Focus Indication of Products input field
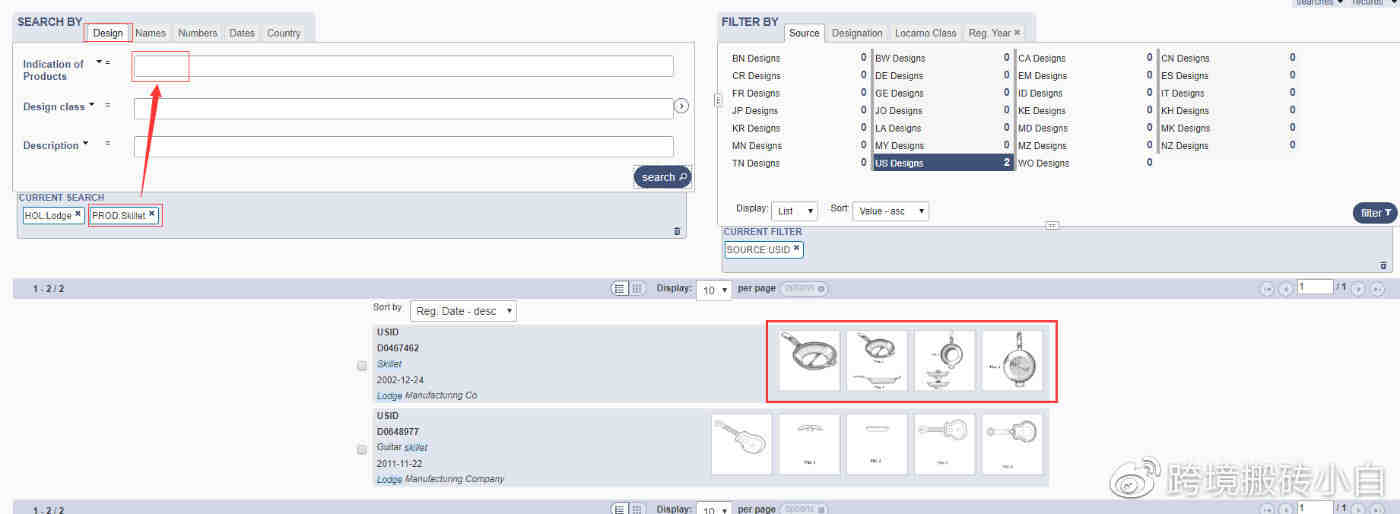Image resolution: width=1400 pixels, height=514 pixels. click(x=403, y=66)
